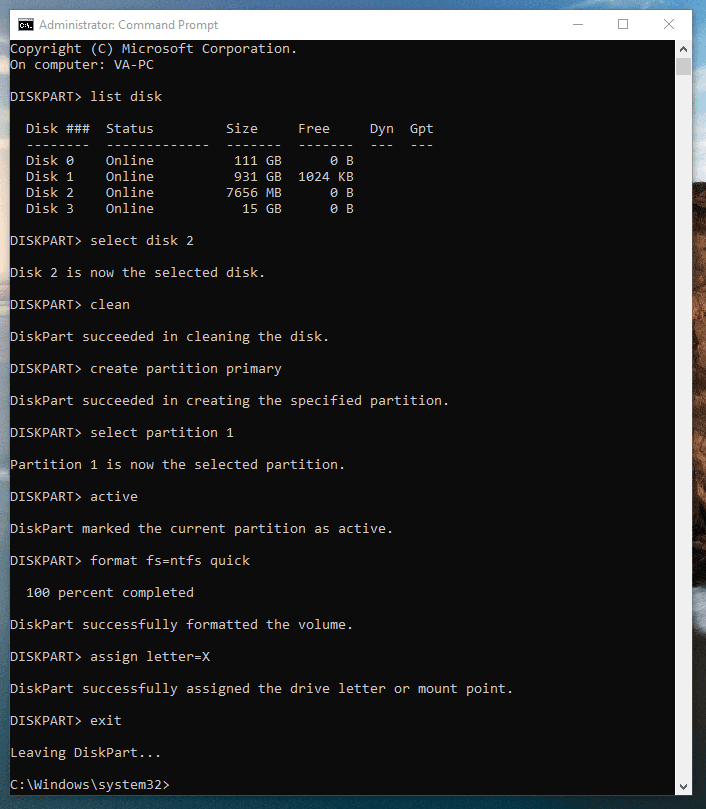Screen dimensions: 706x809
Task: Click the 'create partition primary' command
Action: (186, 369)
